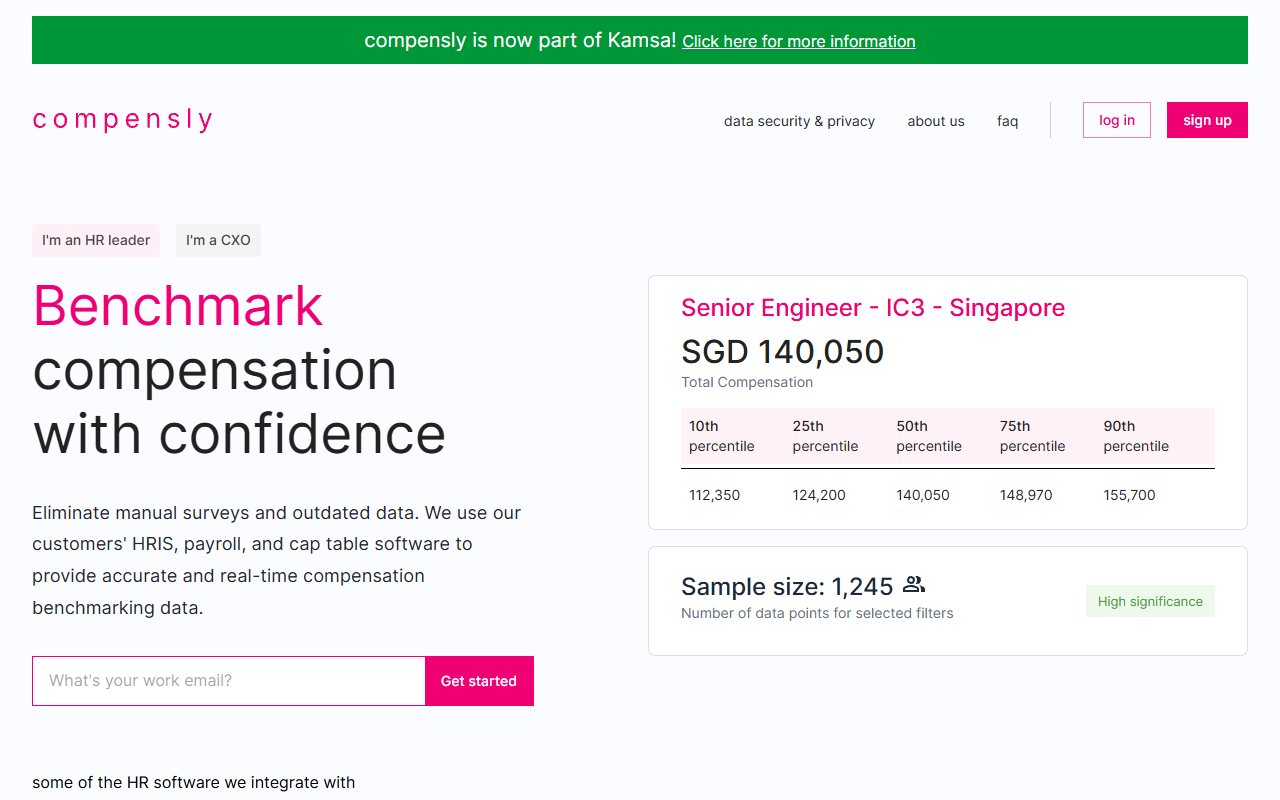Focus the work email input field
1280x800 pixels.
(x=229, y=681)
